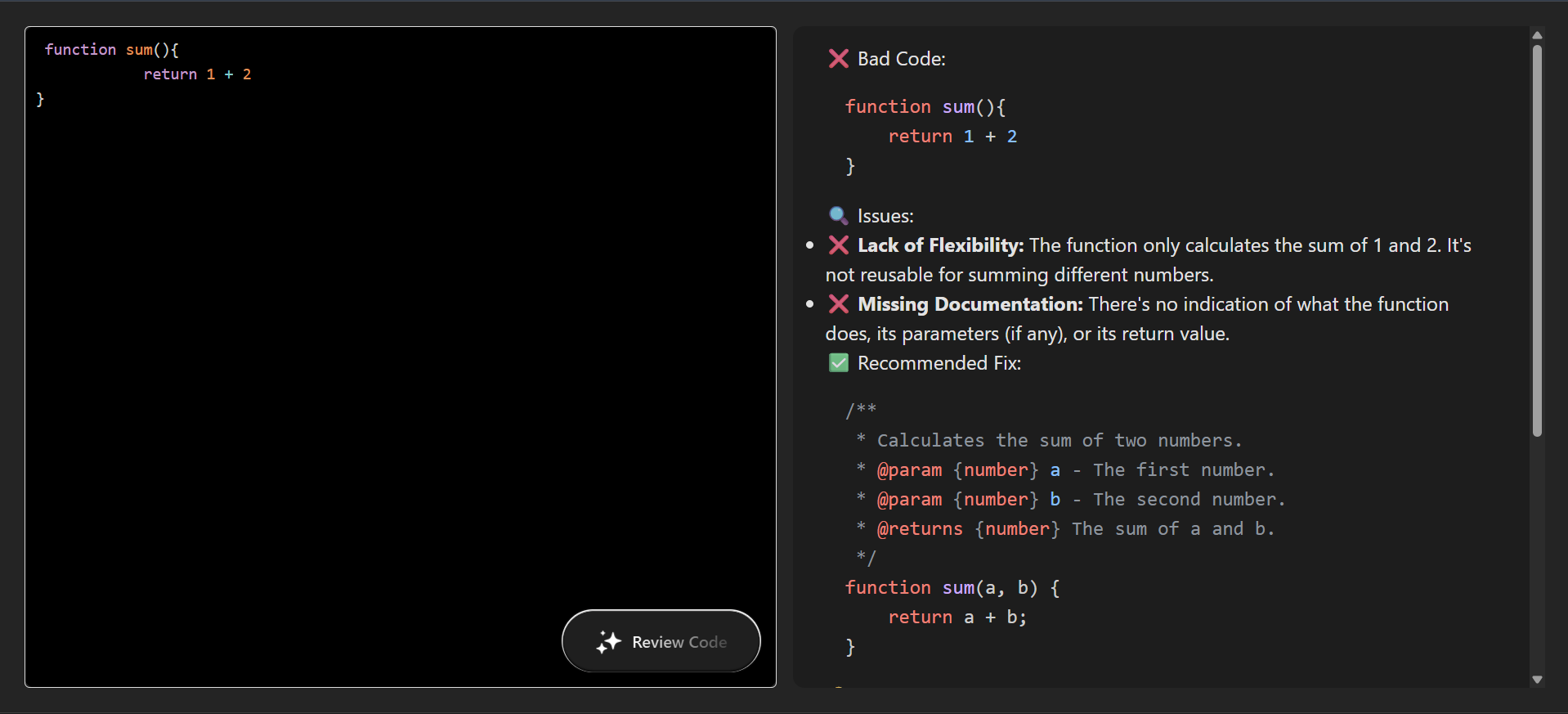Select the 'Bad Code:' heading text
The image size is (1568, 714).
[901, 59]
